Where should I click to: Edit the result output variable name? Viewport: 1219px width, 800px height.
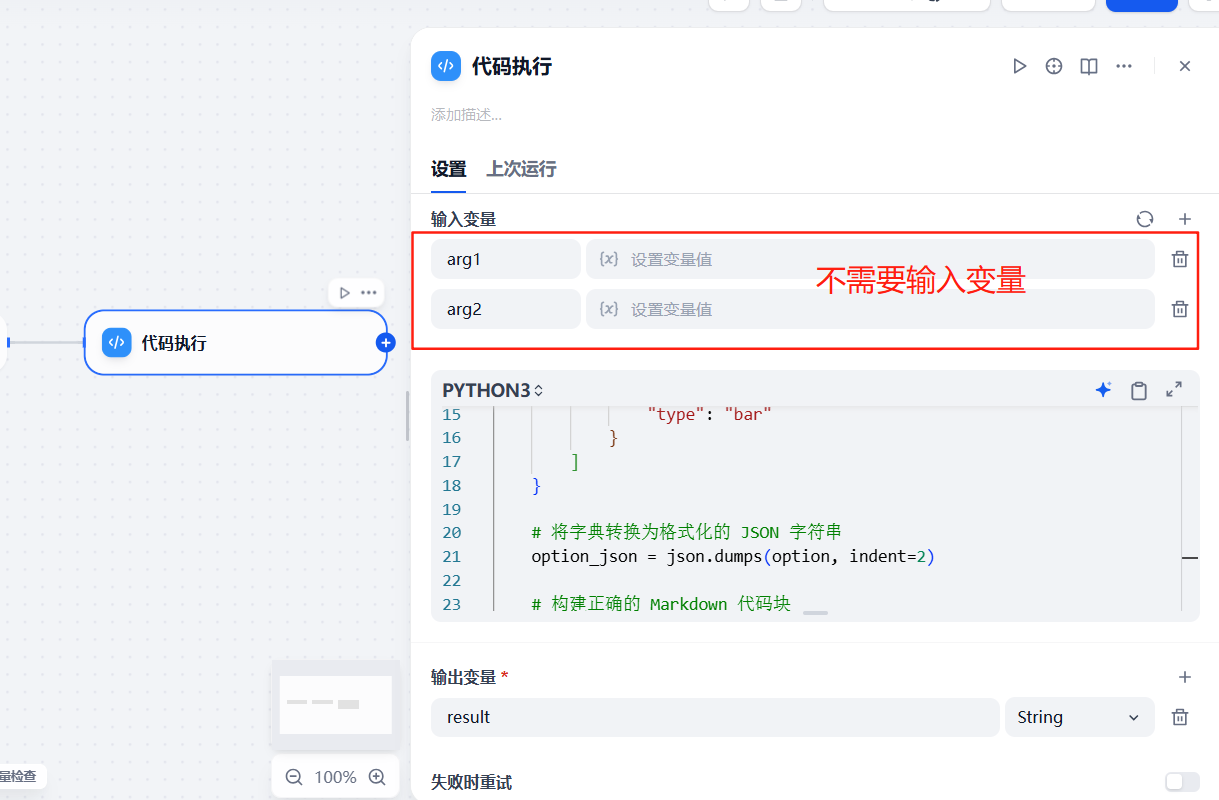pyautogui.click(x=715, y=717)
